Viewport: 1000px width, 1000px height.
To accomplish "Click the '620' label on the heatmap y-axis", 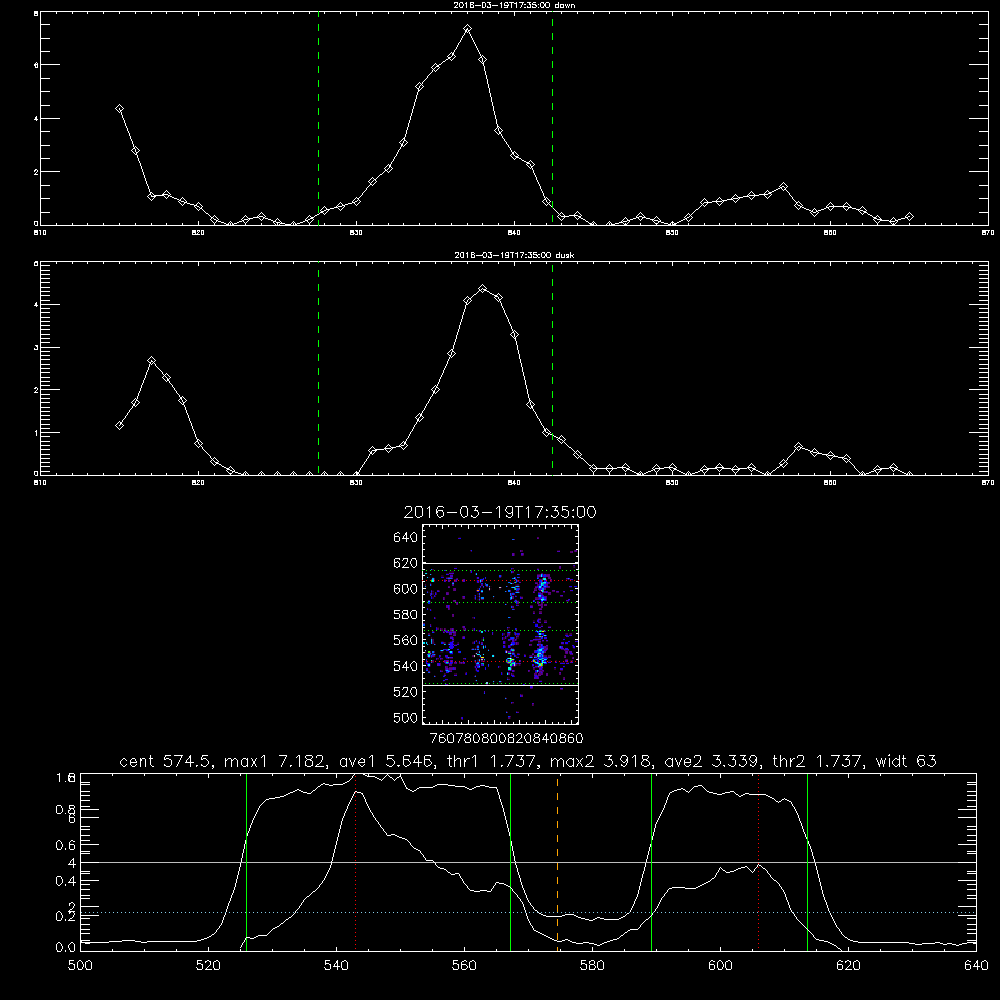I will point(406,563).
